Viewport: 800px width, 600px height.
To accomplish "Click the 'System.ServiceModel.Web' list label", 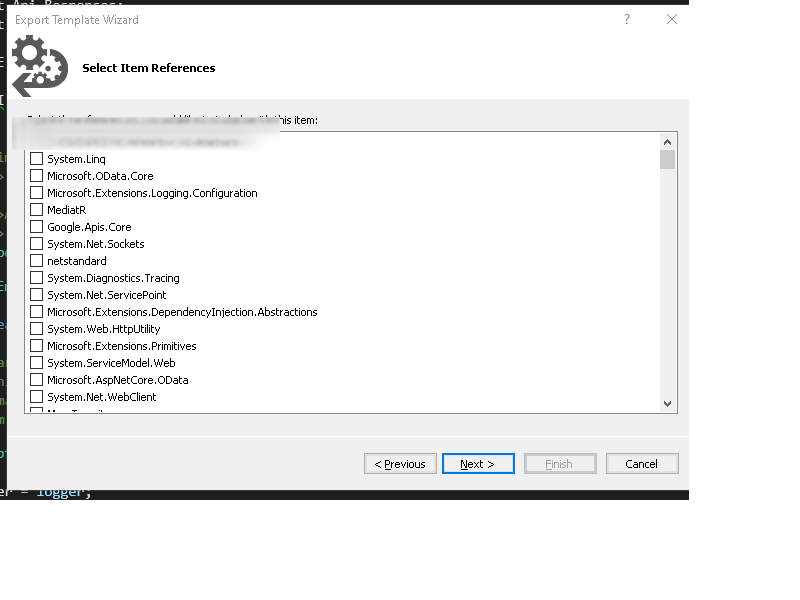I will click(x=111, y=363).
